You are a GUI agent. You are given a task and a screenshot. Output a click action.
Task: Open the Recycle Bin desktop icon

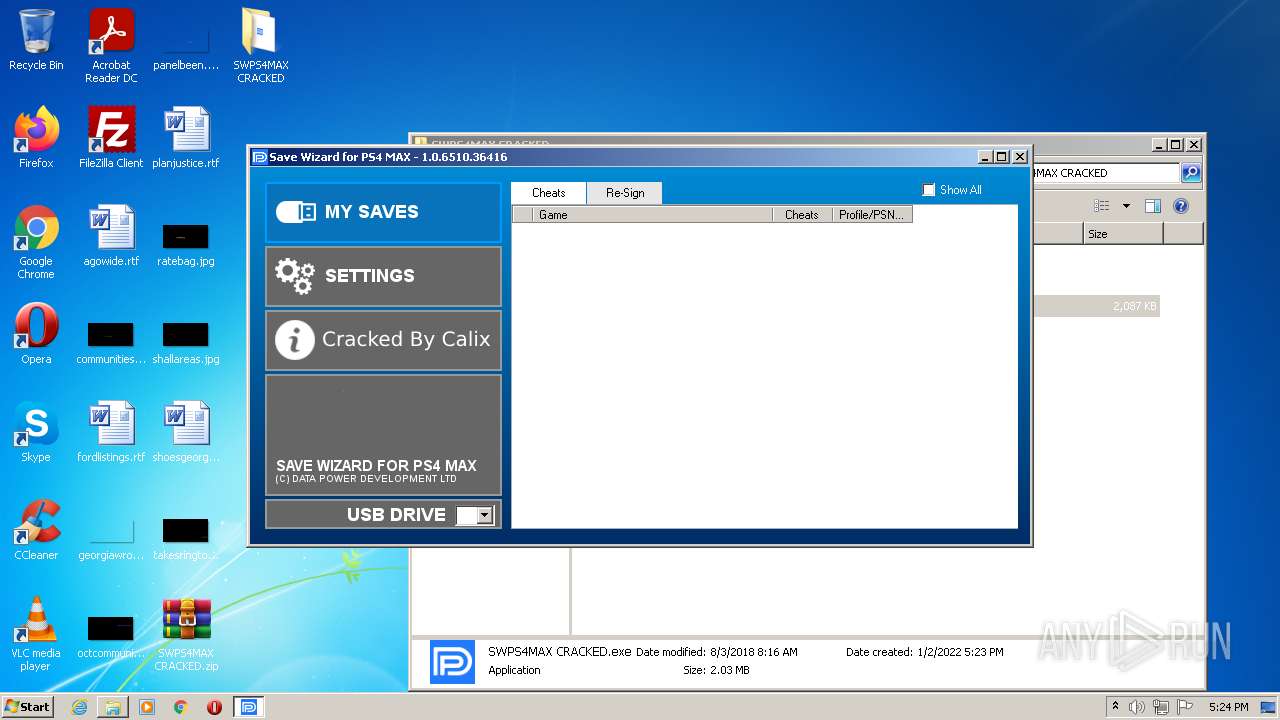pos(36,40)
